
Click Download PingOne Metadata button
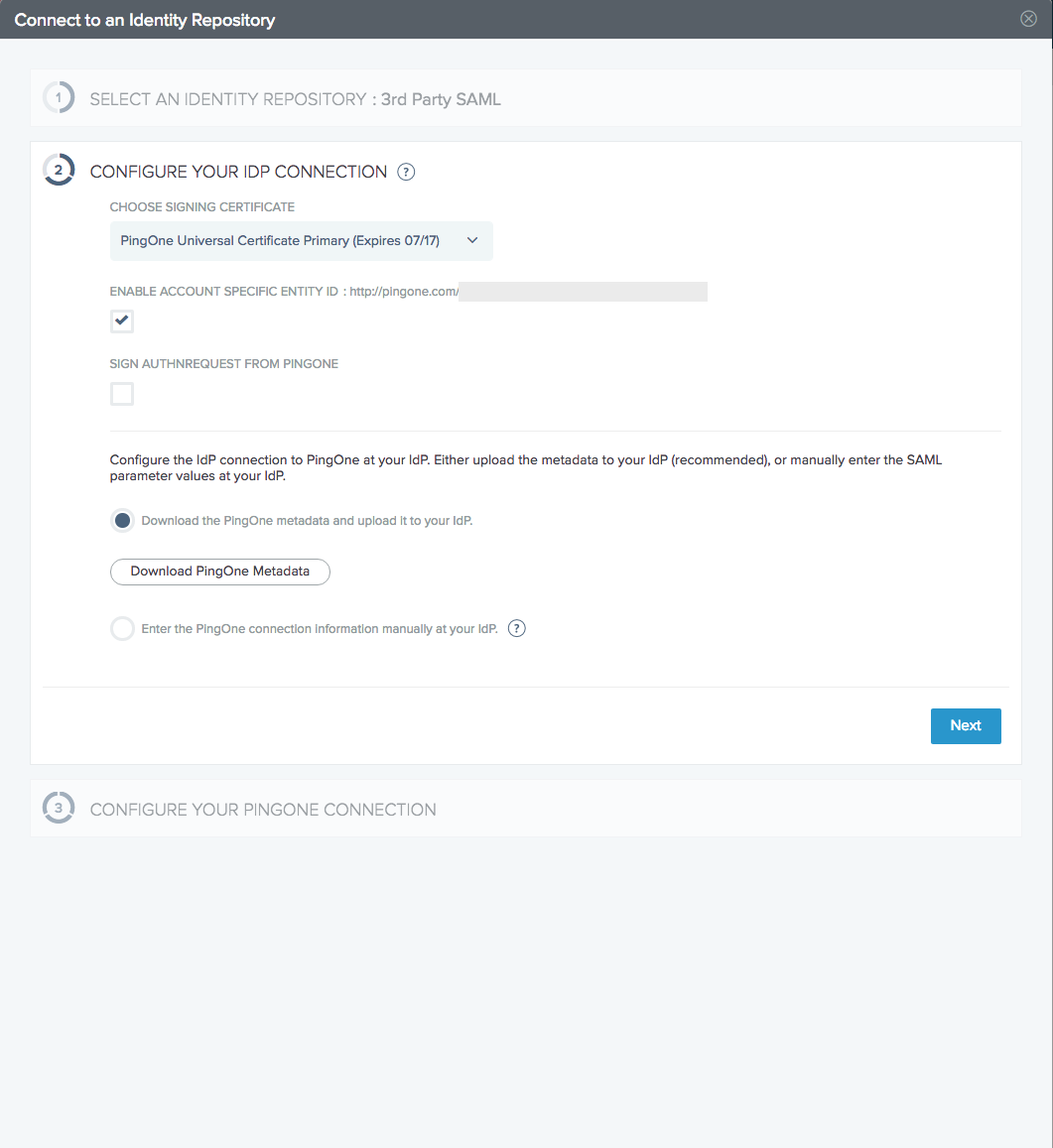pyautogui.click(x=219, y=572)
